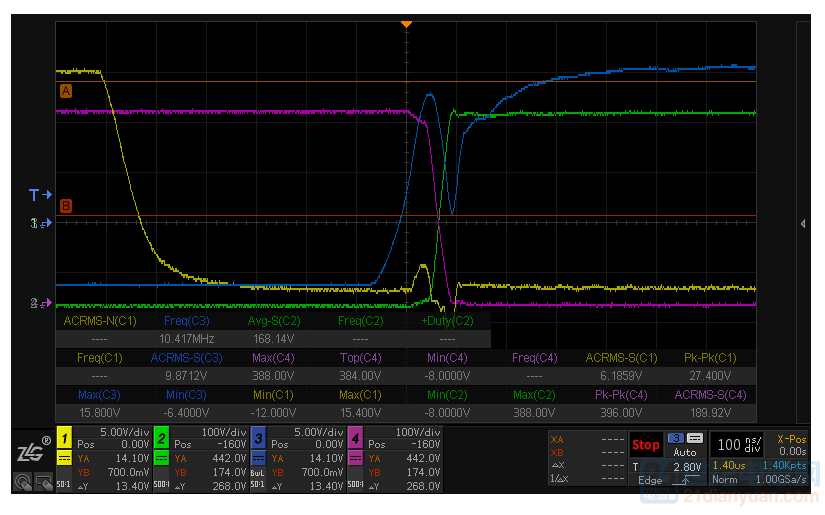Select channel 1 Pos 0.00V field
The image size is (825, 515).
[x=113, y=445]
